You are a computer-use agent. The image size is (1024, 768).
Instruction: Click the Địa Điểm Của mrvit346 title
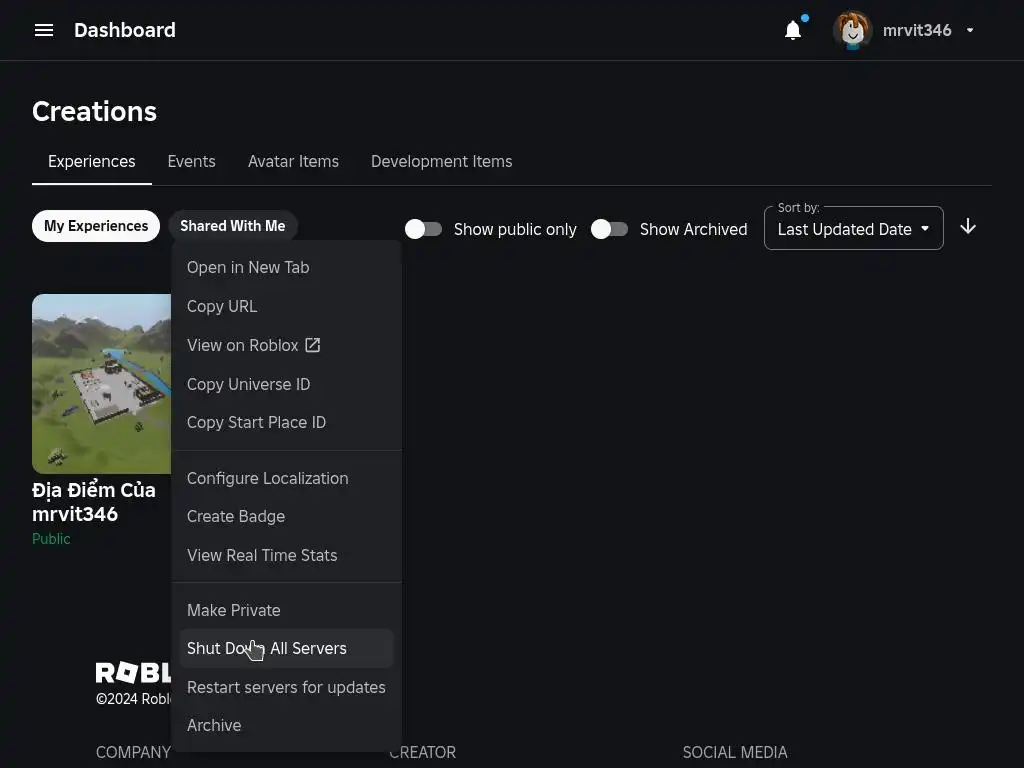[x=94, y=502]
